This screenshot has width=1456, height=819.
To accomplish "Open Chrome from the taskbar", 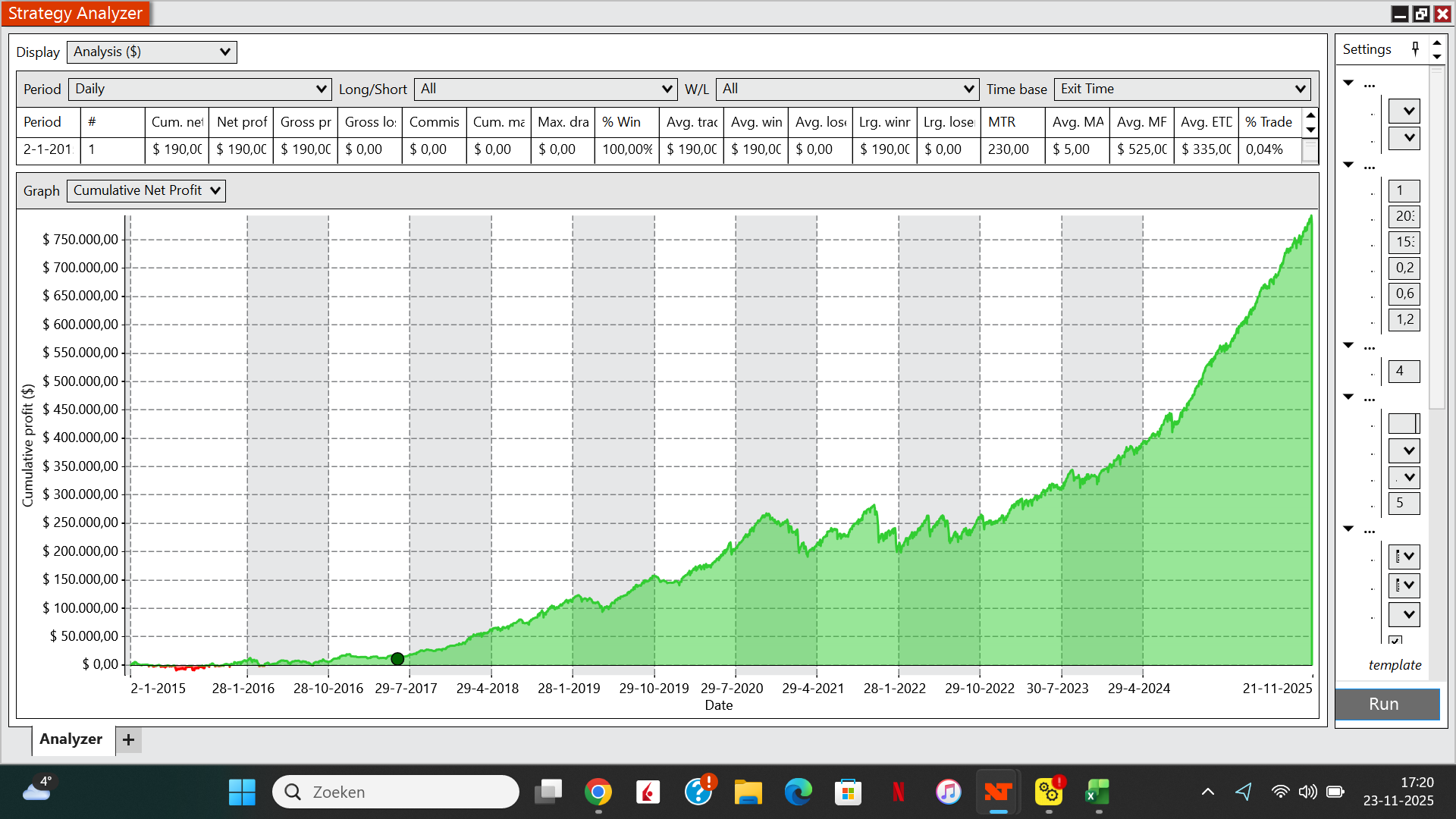I will pyautogui.click(x=598, y=792).
